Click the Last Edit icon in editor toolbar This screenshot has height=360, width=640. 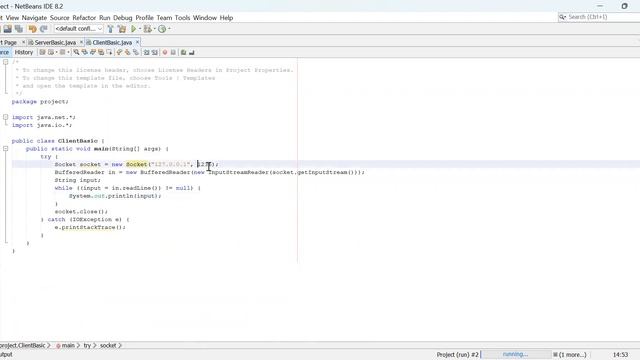tap(42, 52)
